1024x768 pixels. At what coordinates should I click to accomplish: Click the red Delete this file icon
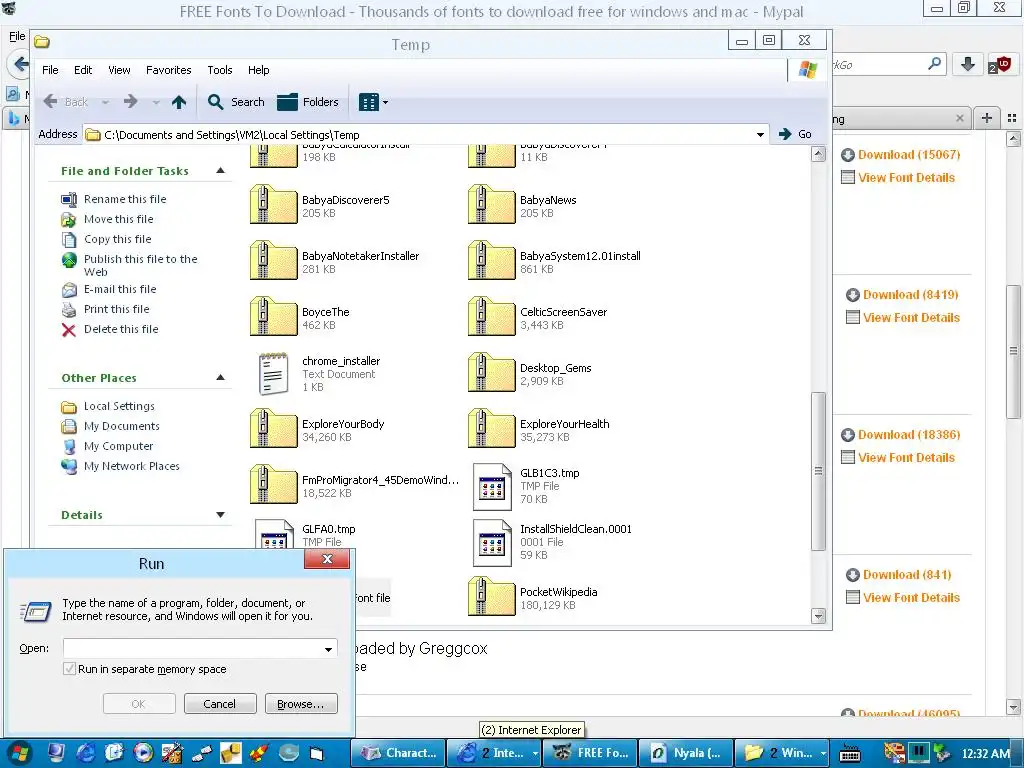point(69,329)
